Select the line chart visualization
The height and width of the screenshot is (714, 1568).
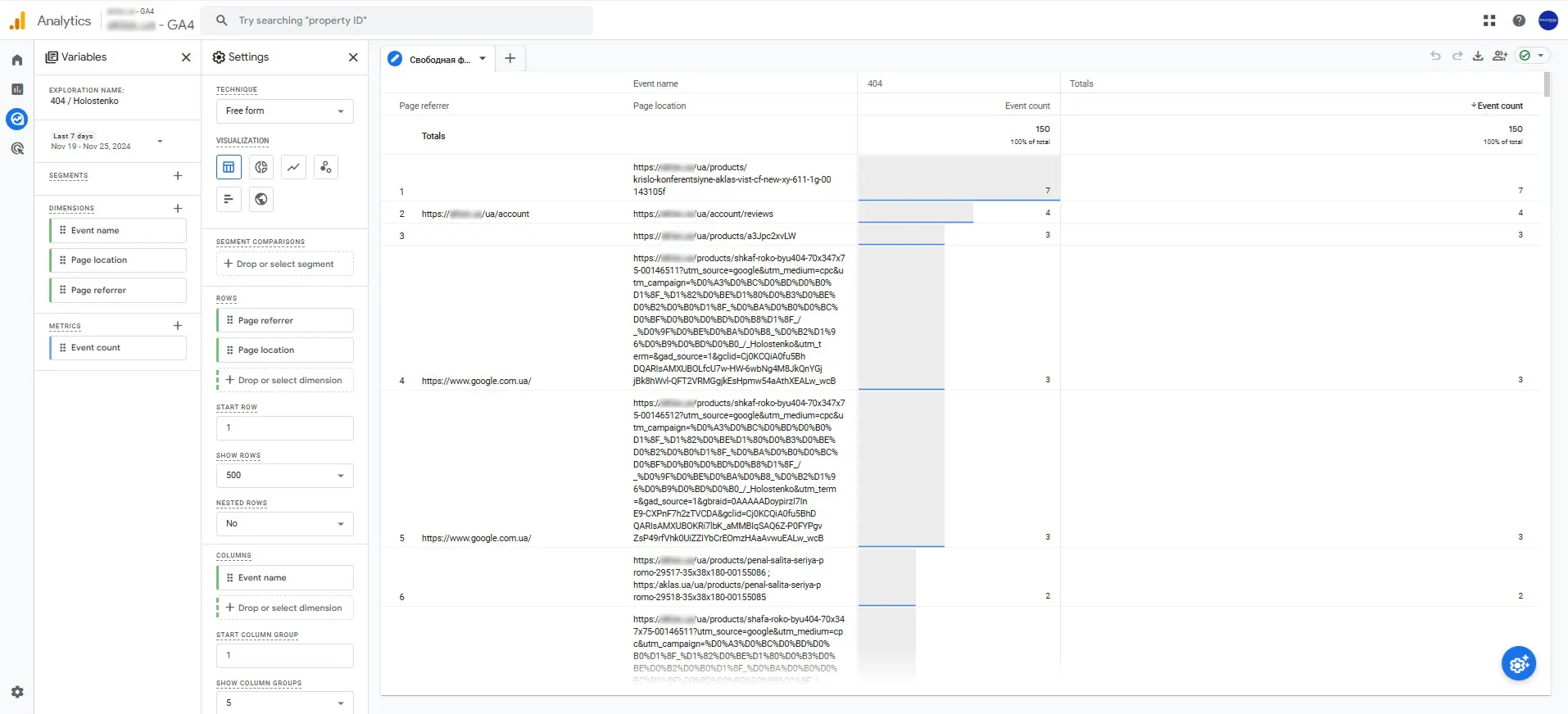pos(293,167)
